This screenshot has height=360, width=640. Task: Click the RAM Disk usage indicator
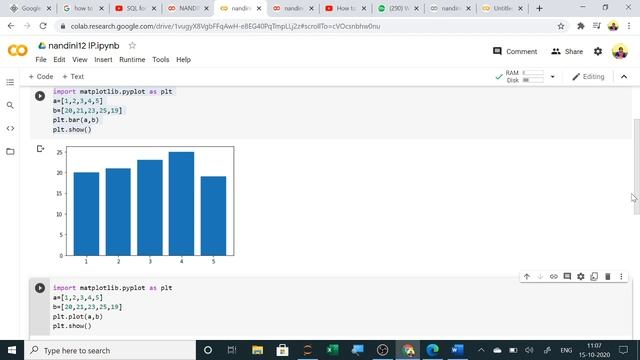click(524, 77)
